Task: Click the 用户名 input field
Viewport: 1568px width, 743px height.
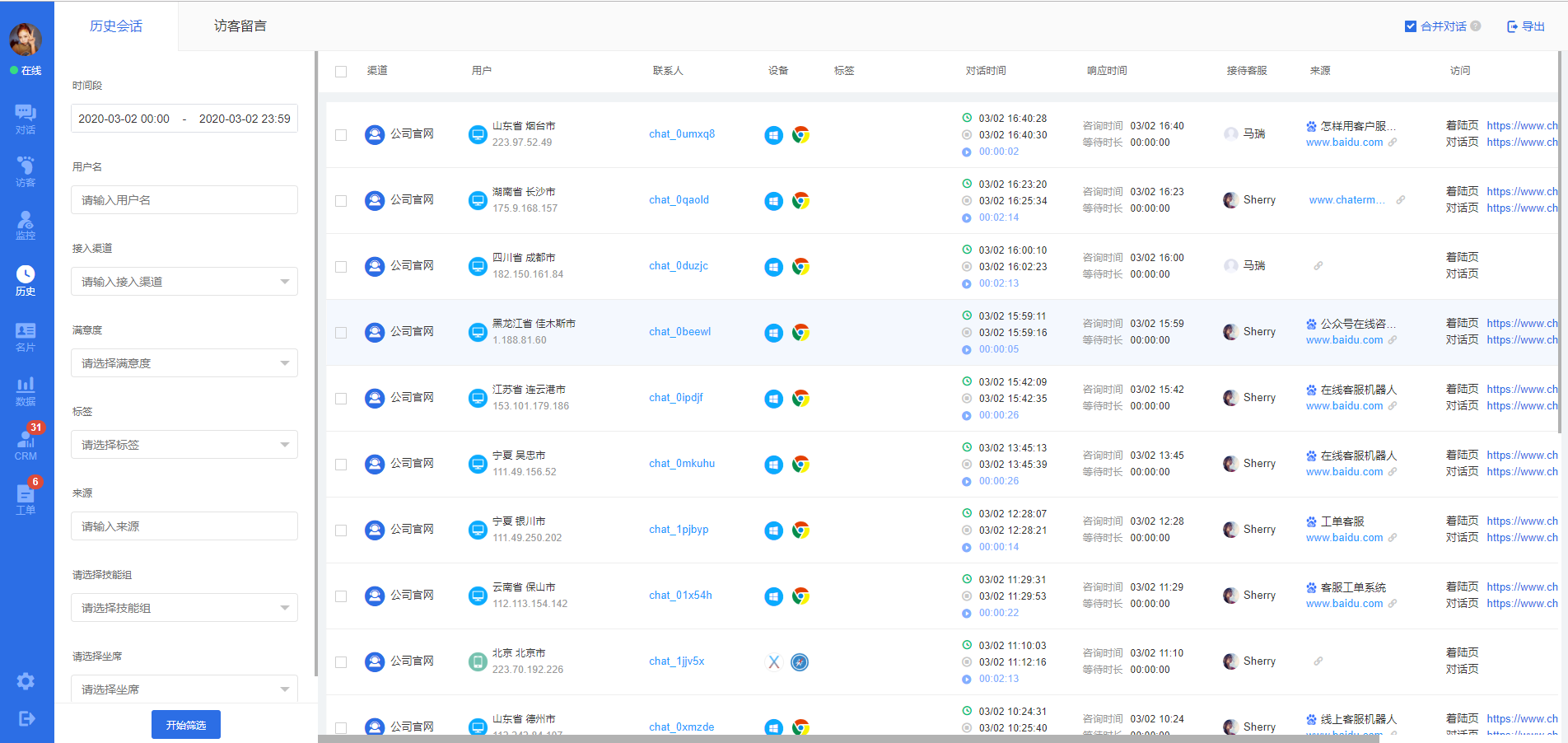Action: coord(184,200)
